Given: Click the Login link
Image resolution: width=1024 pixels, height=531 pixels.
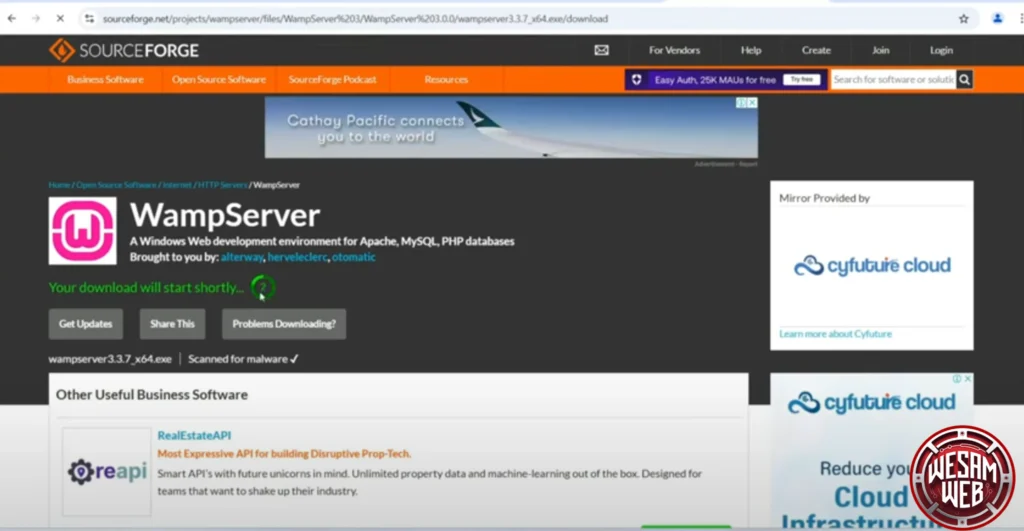Looking at the screenshot, I should [x=941, y=50].
